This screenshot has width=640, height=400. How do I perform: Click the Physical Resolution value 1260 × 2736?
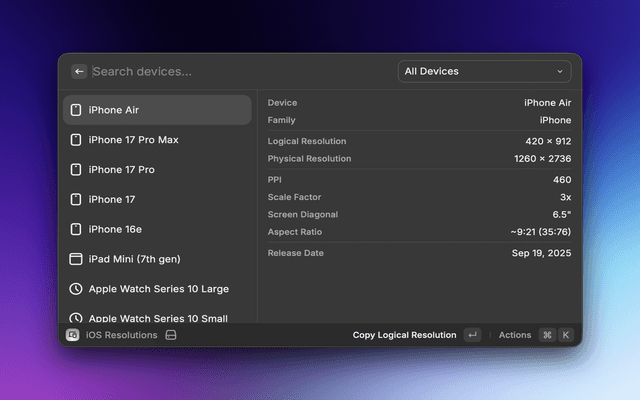pos(541,159)
